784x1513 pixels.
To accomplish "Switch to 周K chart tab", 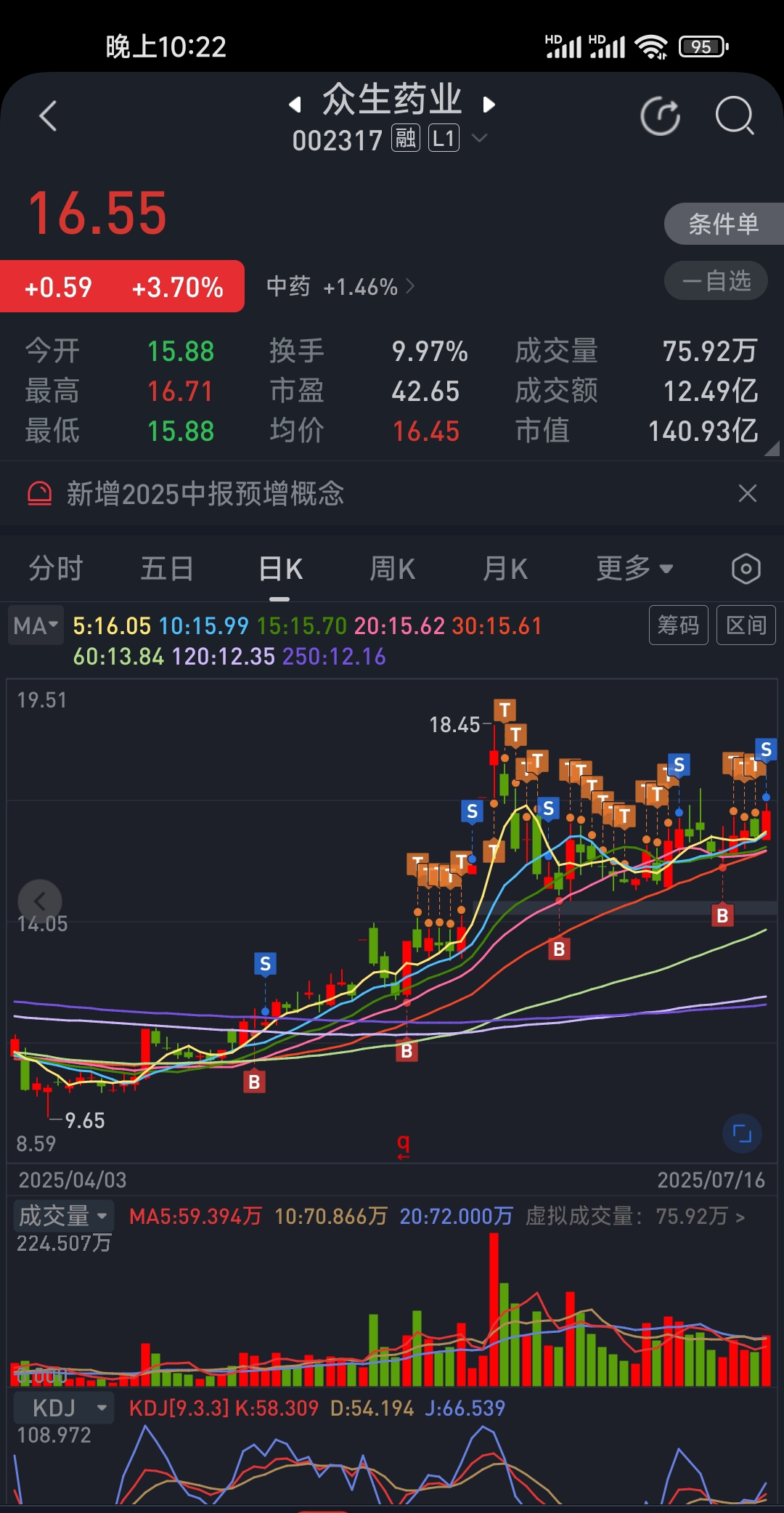I will pos(393,568).
